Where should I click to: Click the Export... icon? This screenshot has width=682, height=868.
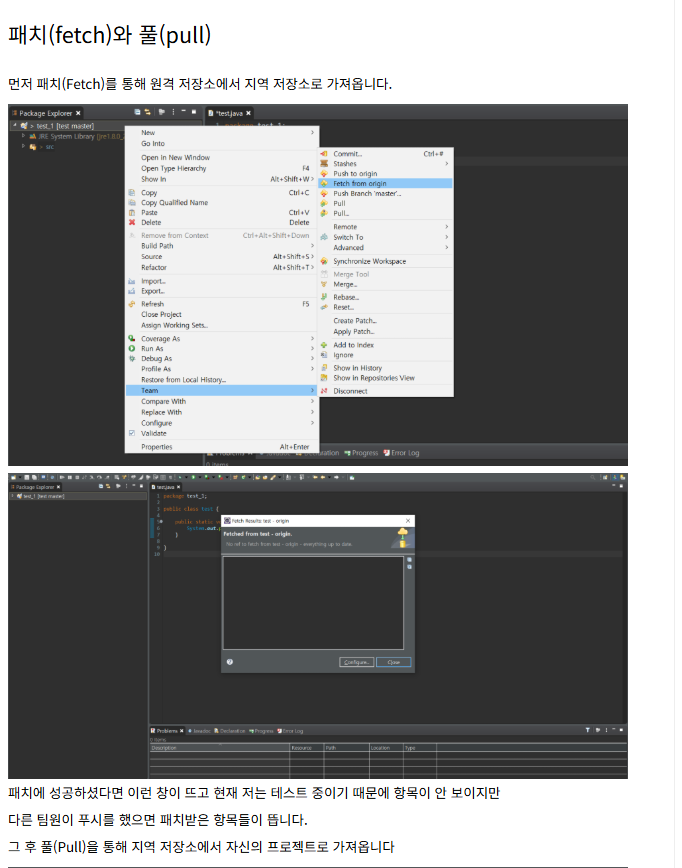click(x=132, y=291)
